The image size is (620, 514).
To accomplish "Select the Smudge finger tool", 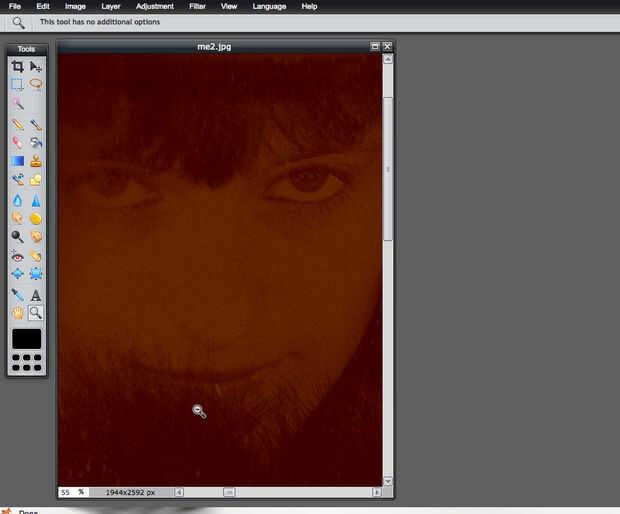I will click(x=17, y=218).
